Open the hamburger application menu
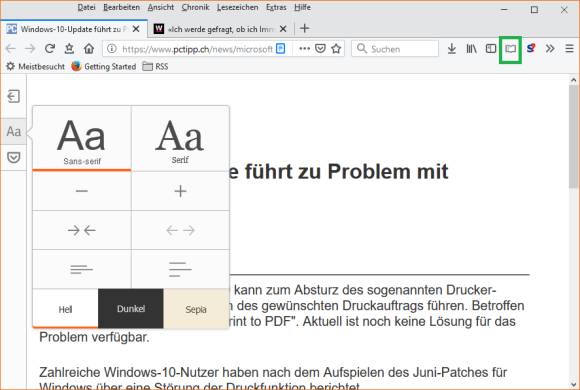 570,48
